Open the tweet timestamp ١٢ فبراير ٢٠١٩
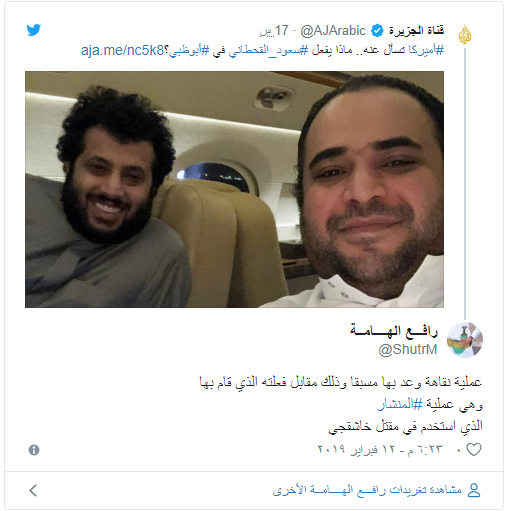The image size is (505, 511). (380, 449)
